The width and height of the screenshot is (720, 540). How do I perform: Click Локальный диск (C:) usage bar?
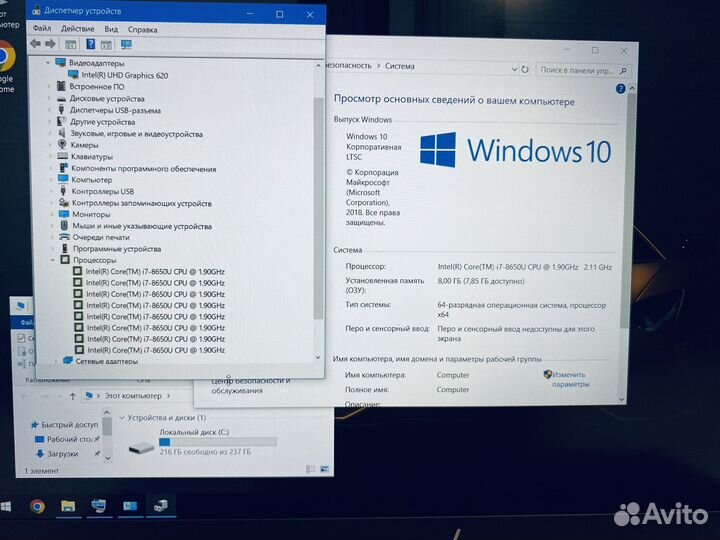218,442
